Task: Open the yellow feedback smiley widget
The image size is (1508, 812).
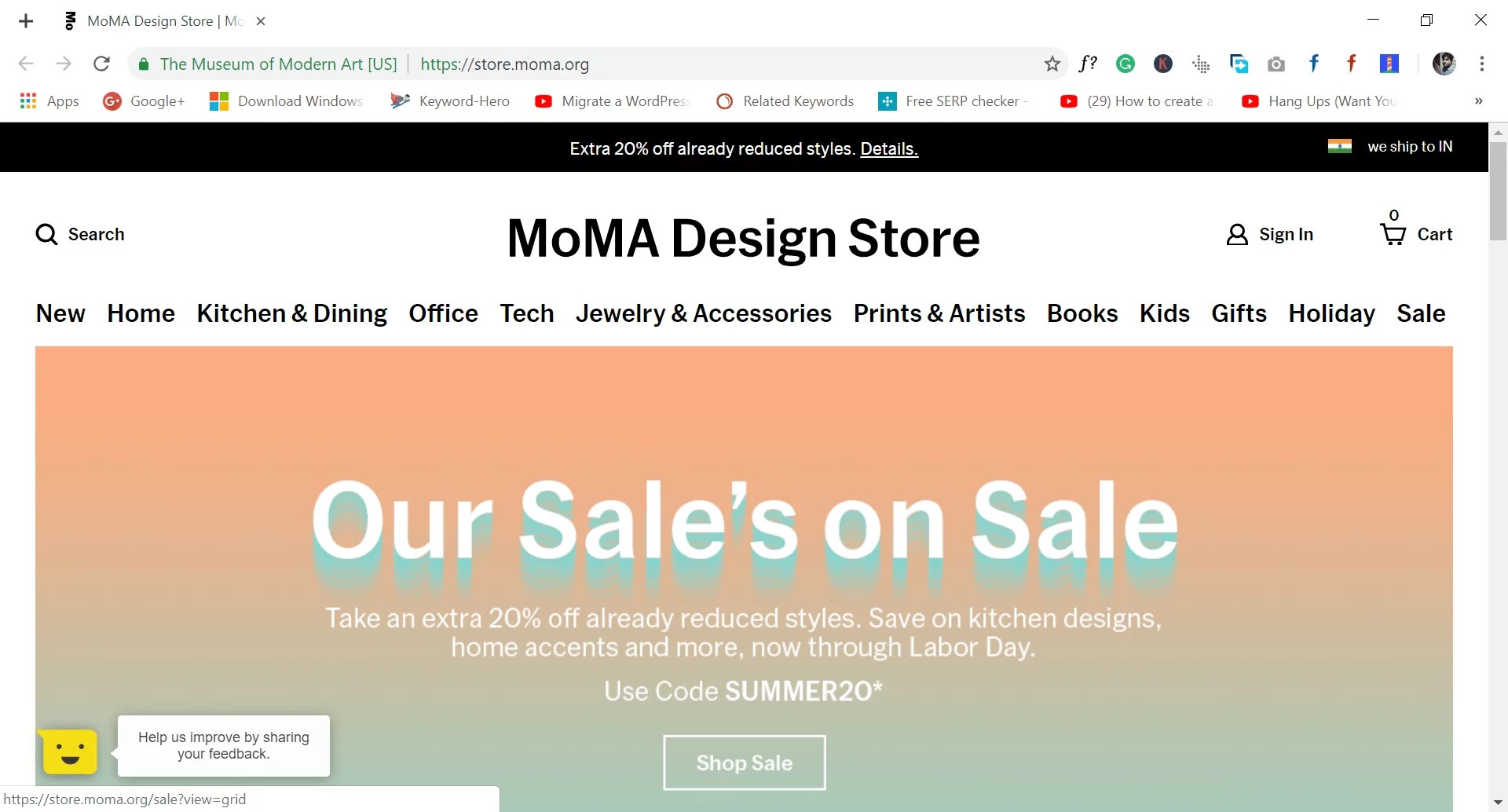Action: [68, 752]
